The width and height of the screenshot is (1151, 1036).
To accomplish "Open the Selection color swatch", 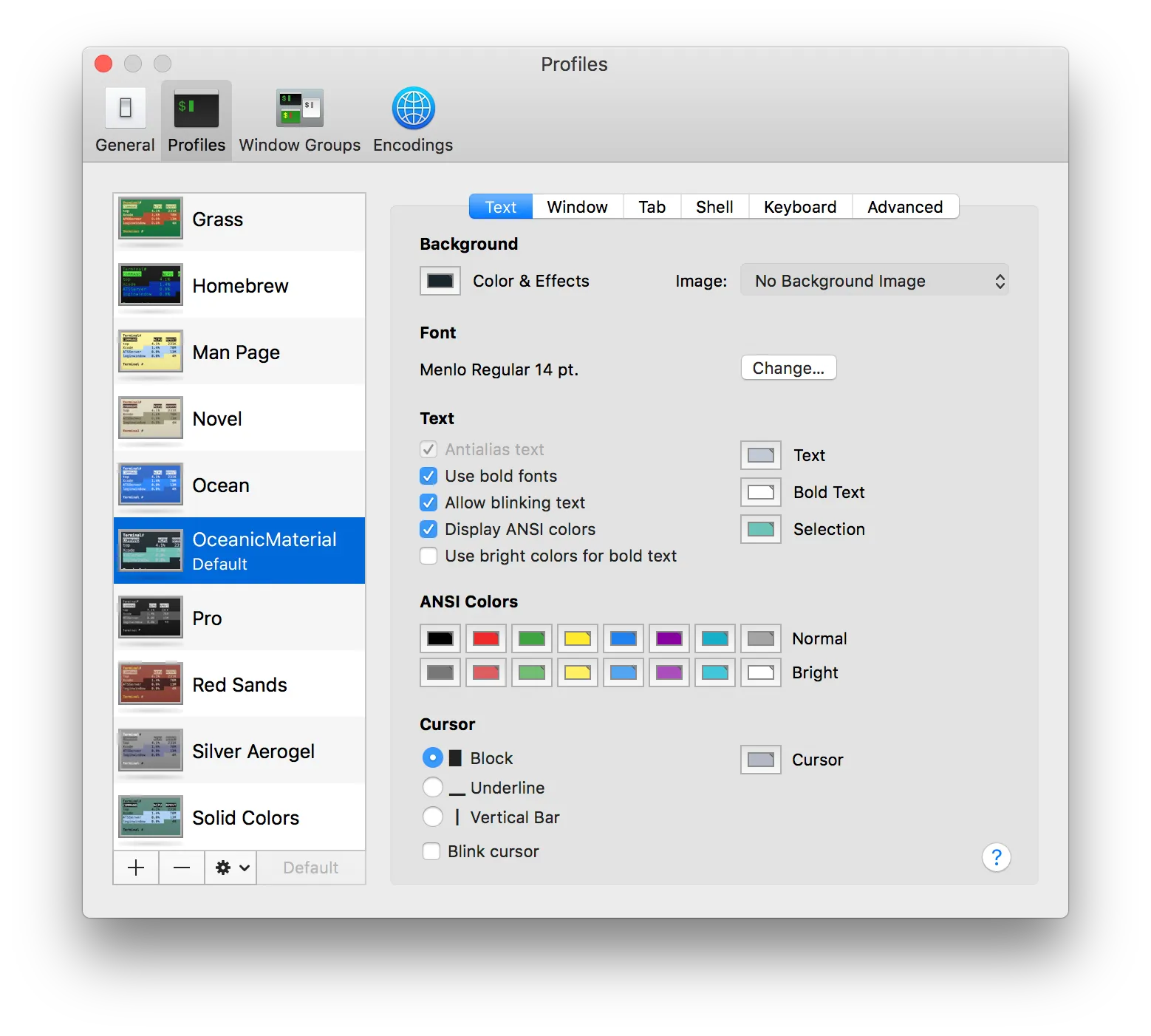I will click(x=760, y=529).
